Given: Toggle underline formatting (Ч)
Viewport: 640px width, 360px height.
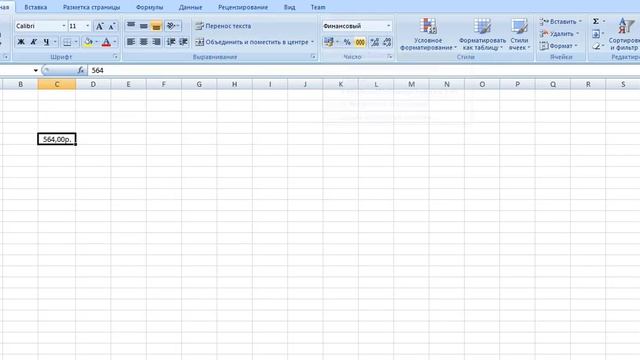Looking at the screenshot, I should click(46, 42).
